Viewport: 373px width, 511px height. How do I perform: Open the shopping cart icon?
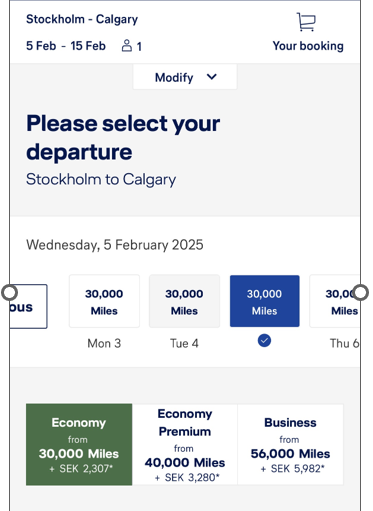306,22
